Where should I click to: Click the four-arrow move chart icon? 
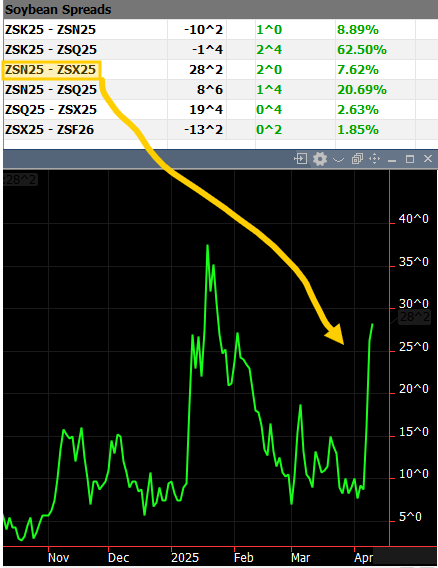(374, 159)
